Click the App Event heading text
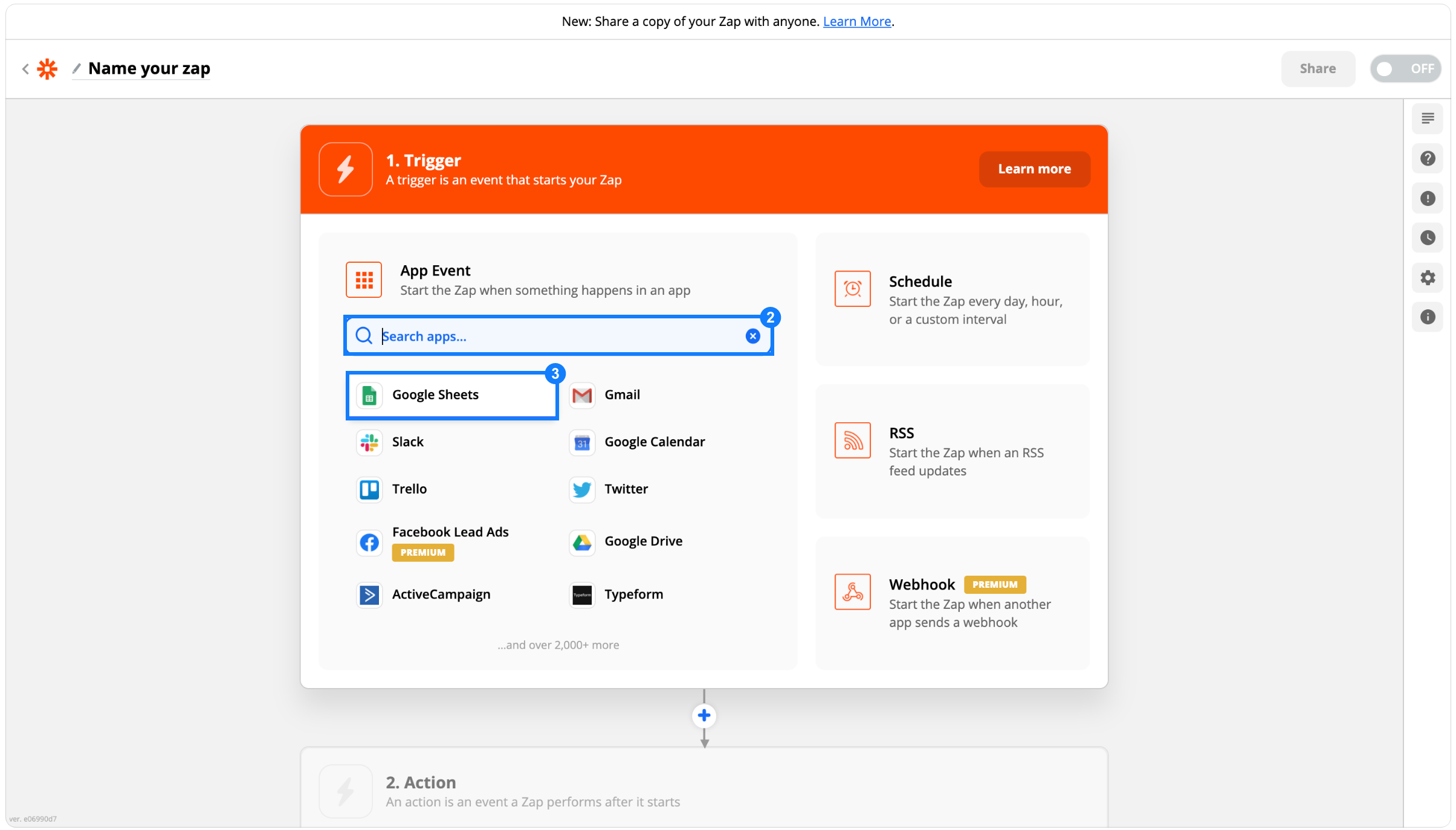The width and height of the screenshot is (1456, 830). [x=435, y=271]
